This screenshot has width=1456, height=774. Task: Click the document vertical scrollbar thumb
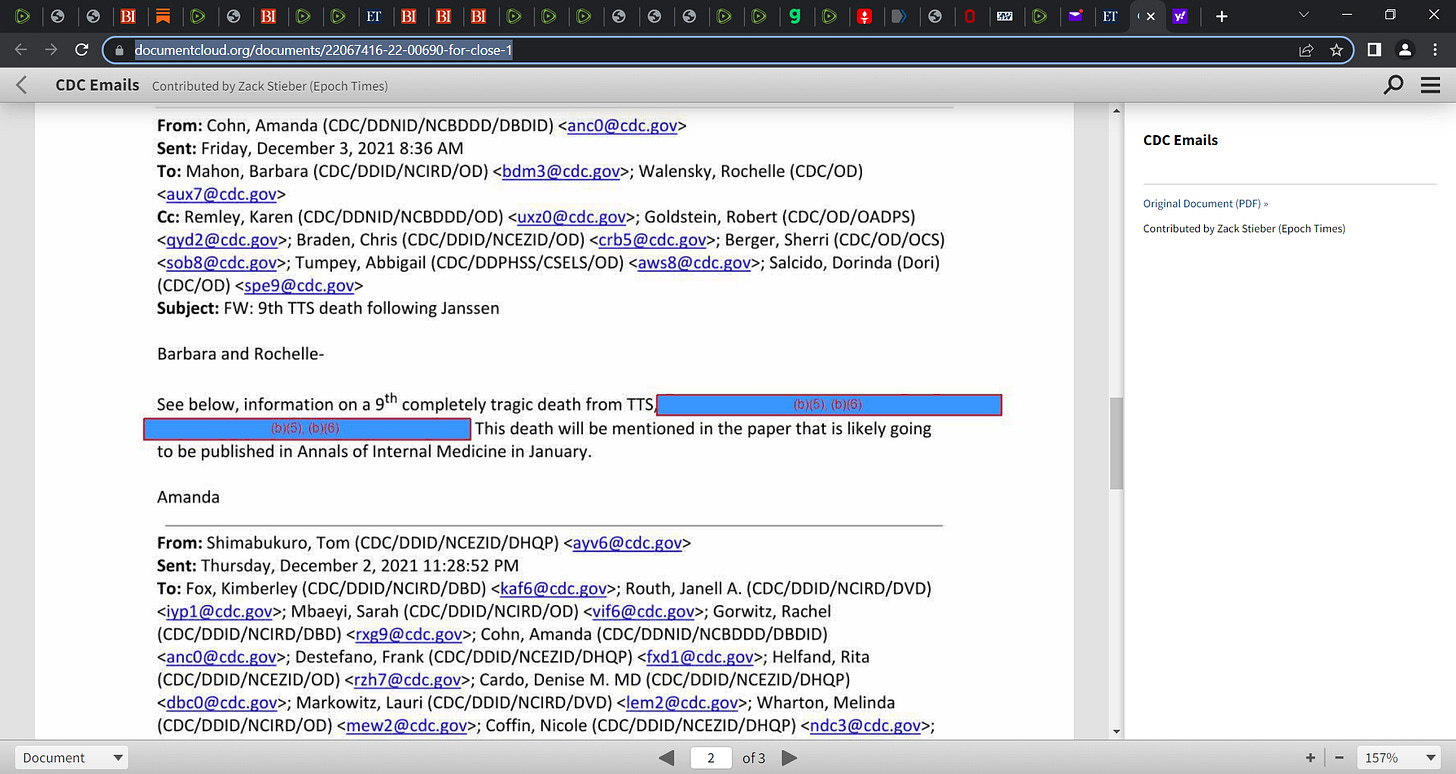click(x=1116, y=443)
